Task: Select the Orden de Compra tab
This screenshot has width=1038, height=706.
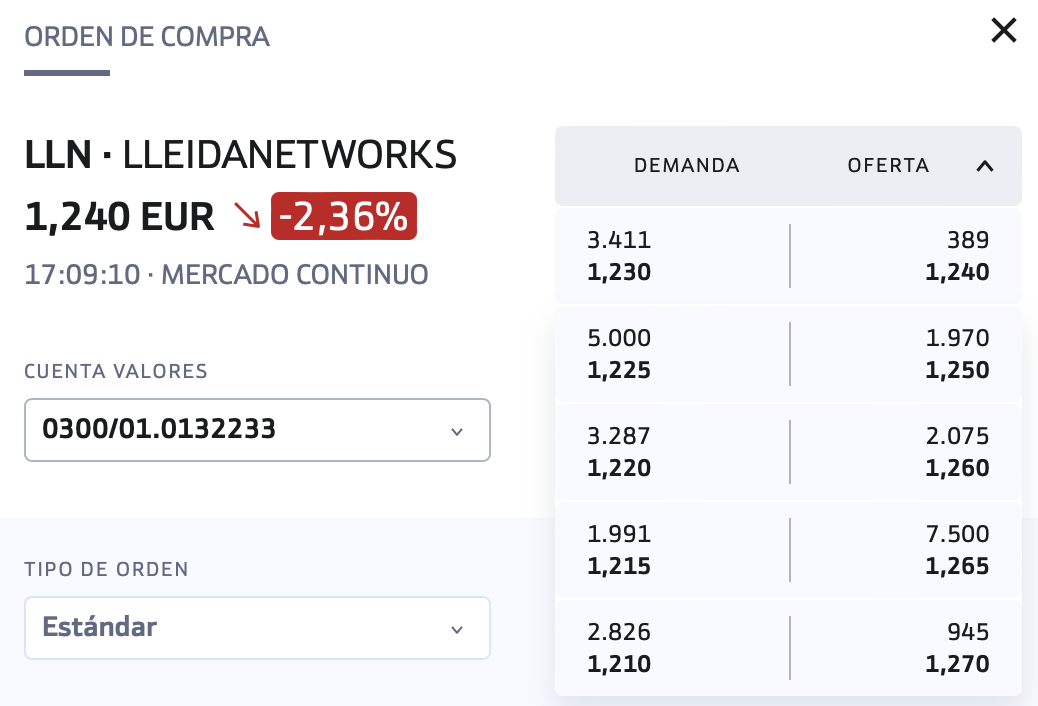Action: pyautogui.click(x=147, y=37)
